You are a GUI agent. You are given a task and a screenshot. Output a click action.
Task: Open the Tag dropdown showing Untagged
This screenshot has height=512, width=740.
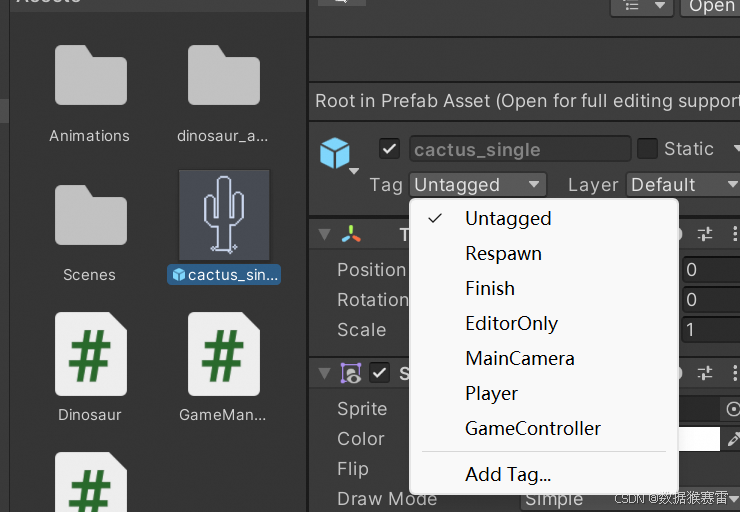coord(478,185)
